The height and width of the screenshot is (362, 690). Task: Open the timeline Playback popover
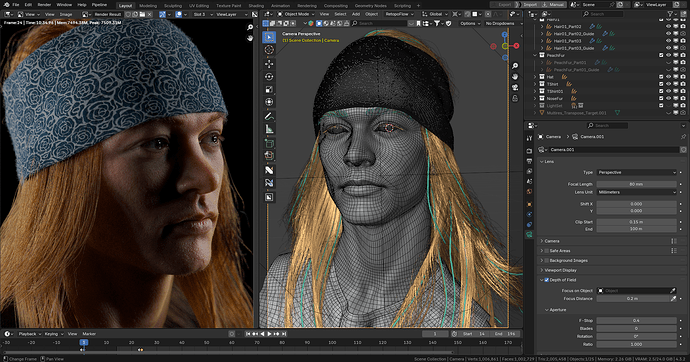[x=29, y=334]
